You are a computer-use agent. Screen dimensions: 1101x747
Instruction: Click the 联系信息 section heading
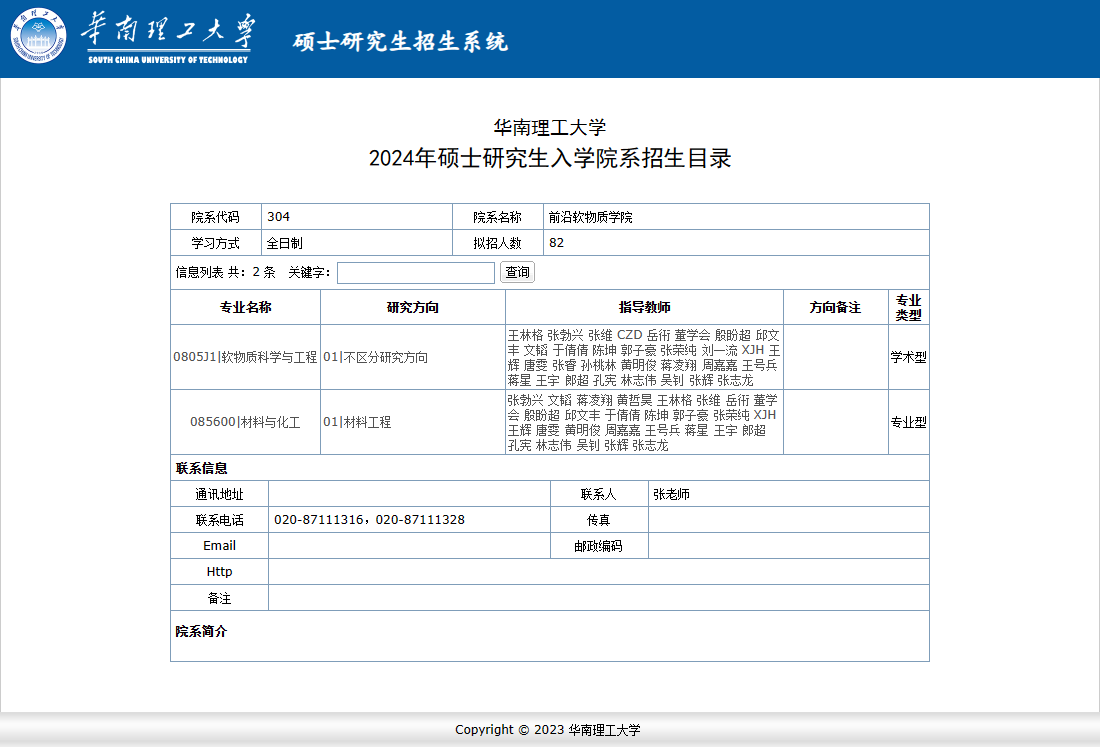click(x=202, y=468)
